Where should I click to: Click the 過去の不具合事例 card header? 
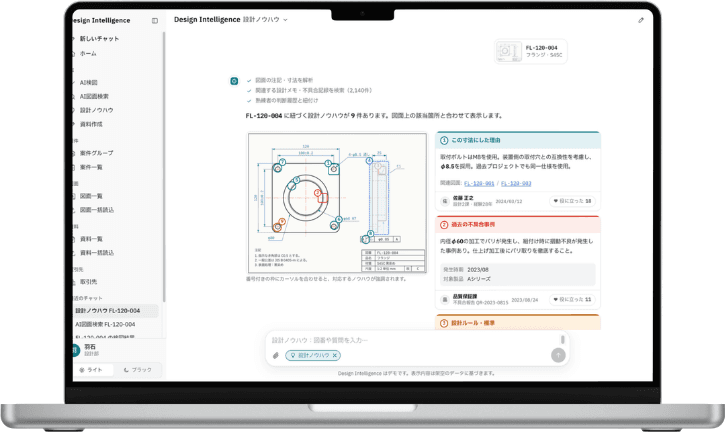(518, 225)
